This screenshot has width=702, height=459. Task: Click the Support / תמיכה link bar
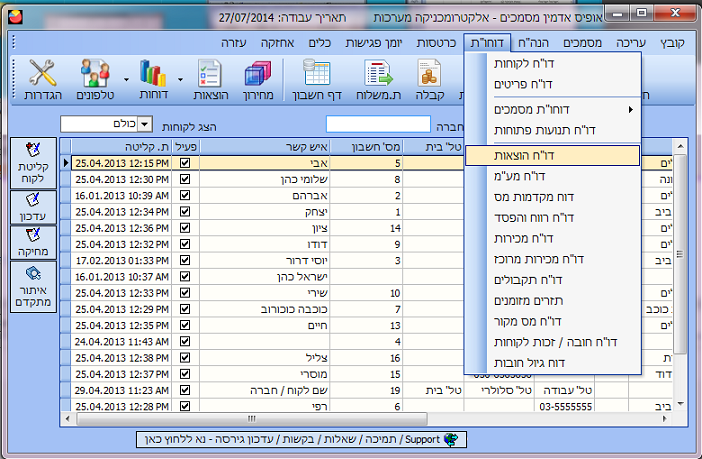pyautogui.click(x=301, y=440)
